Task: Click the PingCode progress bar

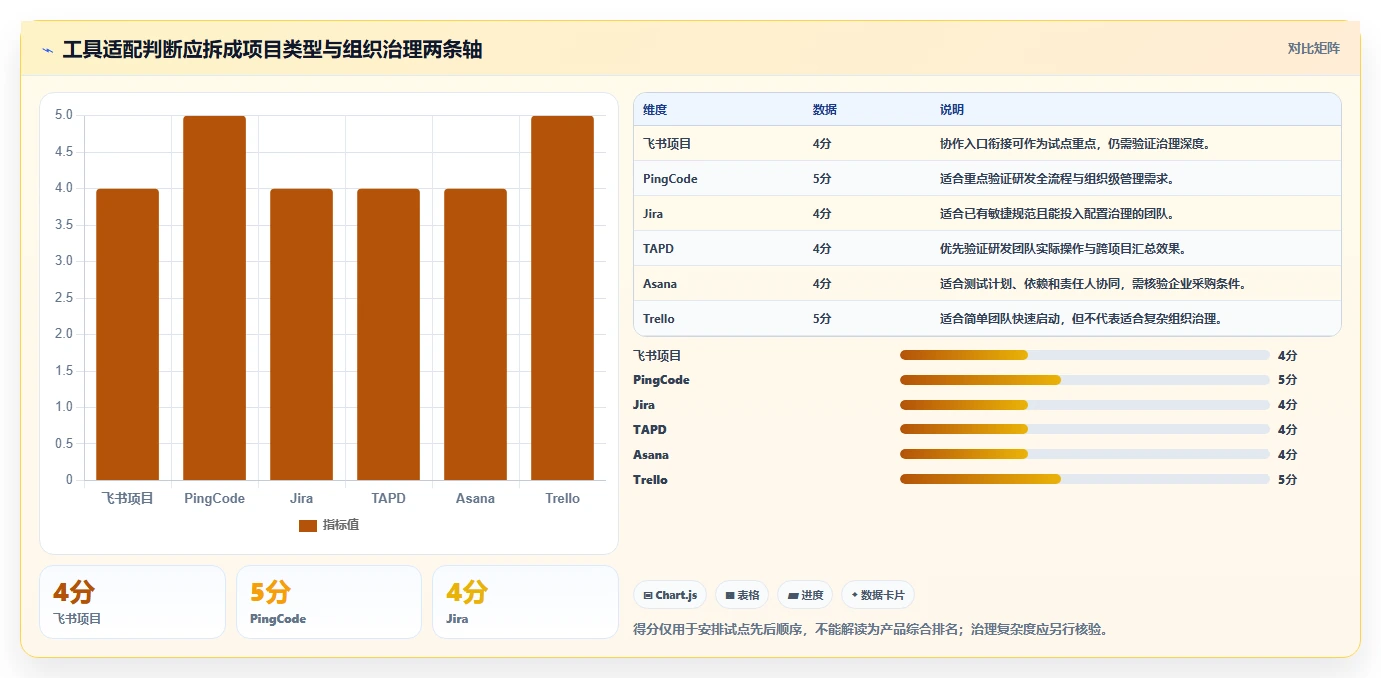Action: 1085,380
